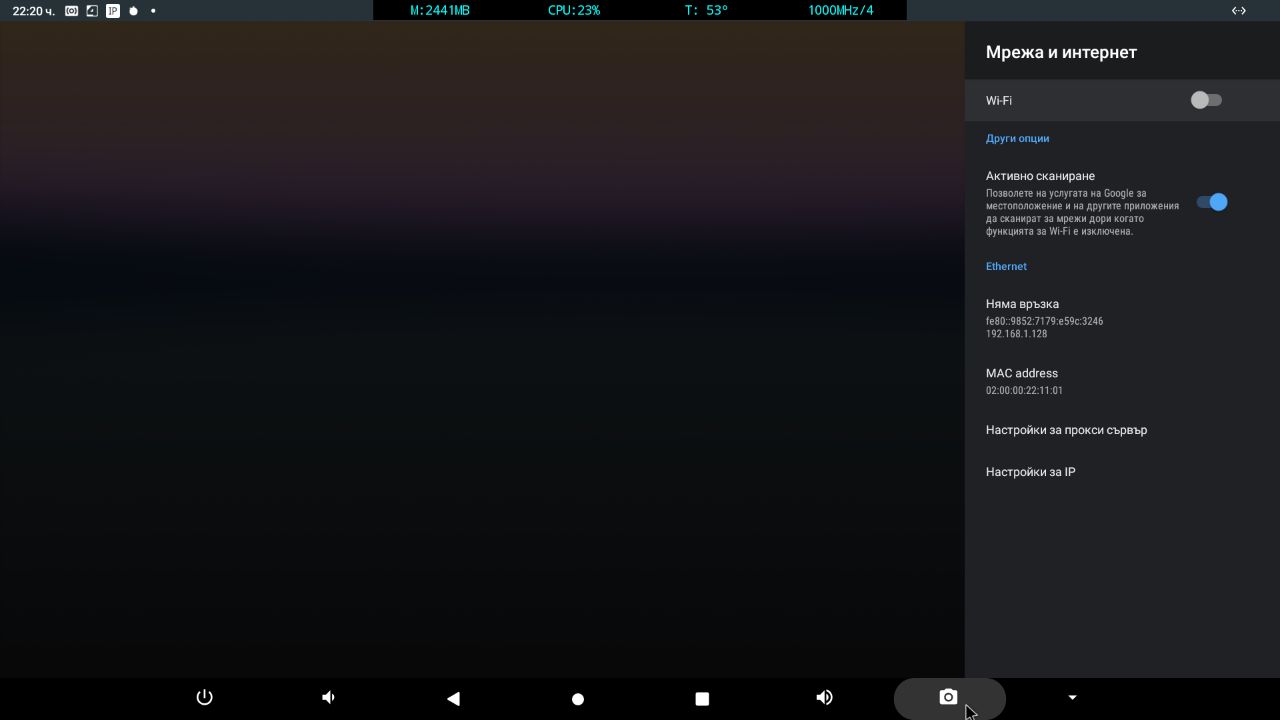The image size is (1280, 720).
Task: Click the Ethernet section label
Action: [1006, 267]
